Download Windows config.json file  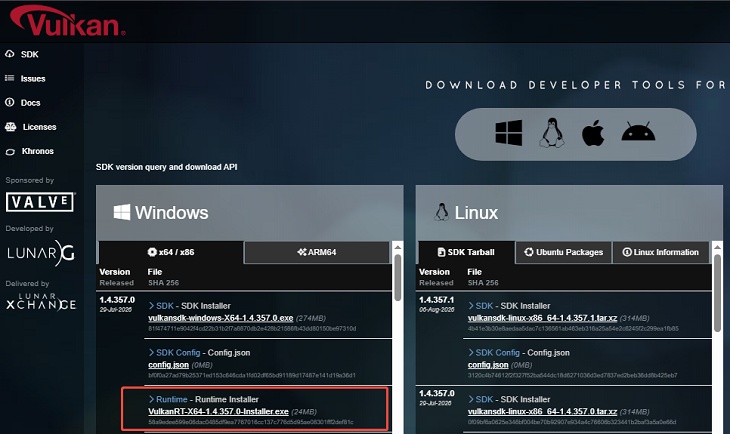(x=169, y=365)
